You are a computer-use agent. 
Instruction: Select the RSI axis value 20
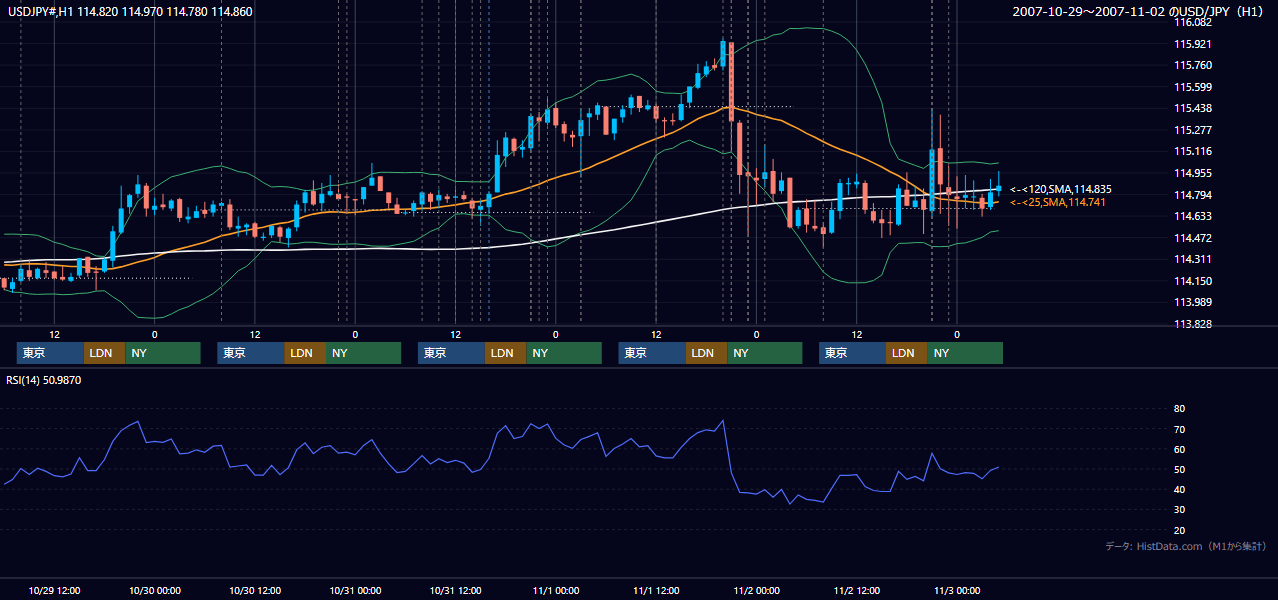pyautogui.click(x=1179, y=530)
